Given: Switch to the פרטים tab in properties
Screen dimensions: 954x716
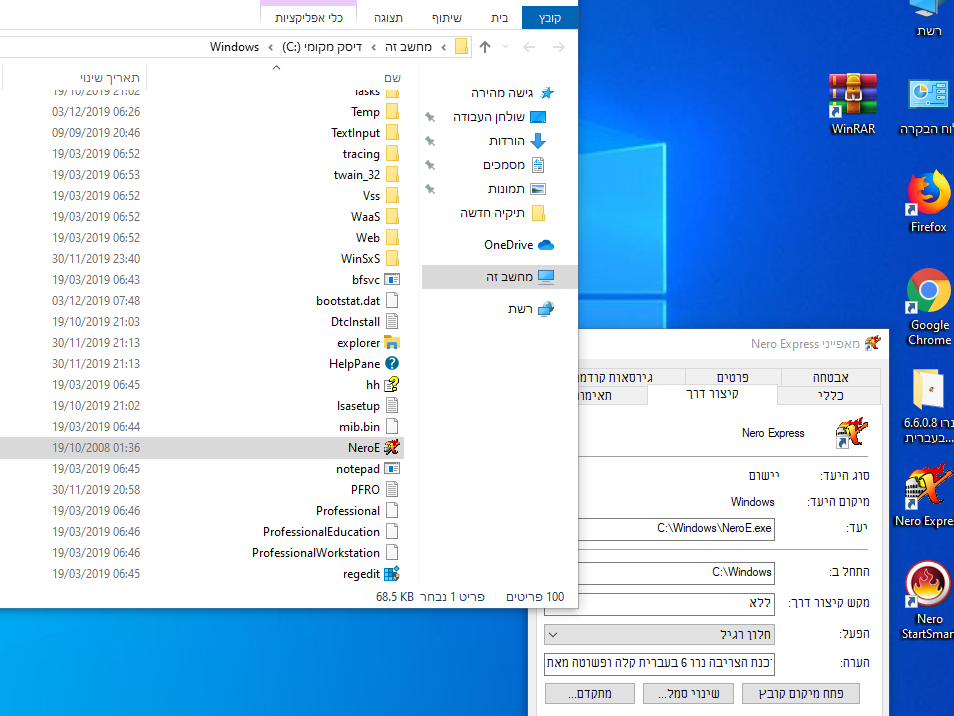Looking at the screenshot, I should click(733, 377).
